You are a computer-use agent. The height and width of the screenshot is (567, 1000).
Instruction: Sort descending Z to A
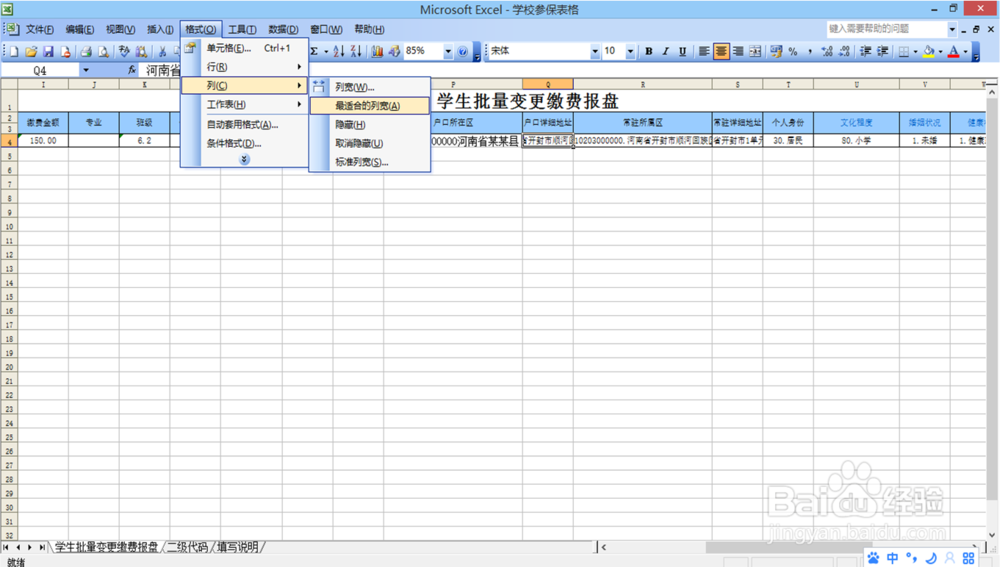356,52
